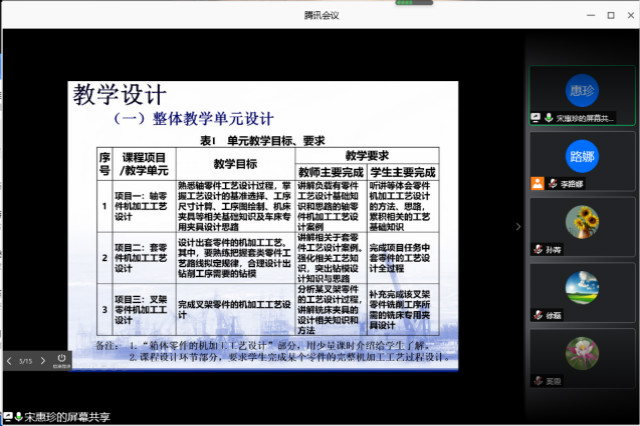Collapse the participant video sidebar using the chevron
Viewport: 640px width, 426px height.
(x=518, y=227)
